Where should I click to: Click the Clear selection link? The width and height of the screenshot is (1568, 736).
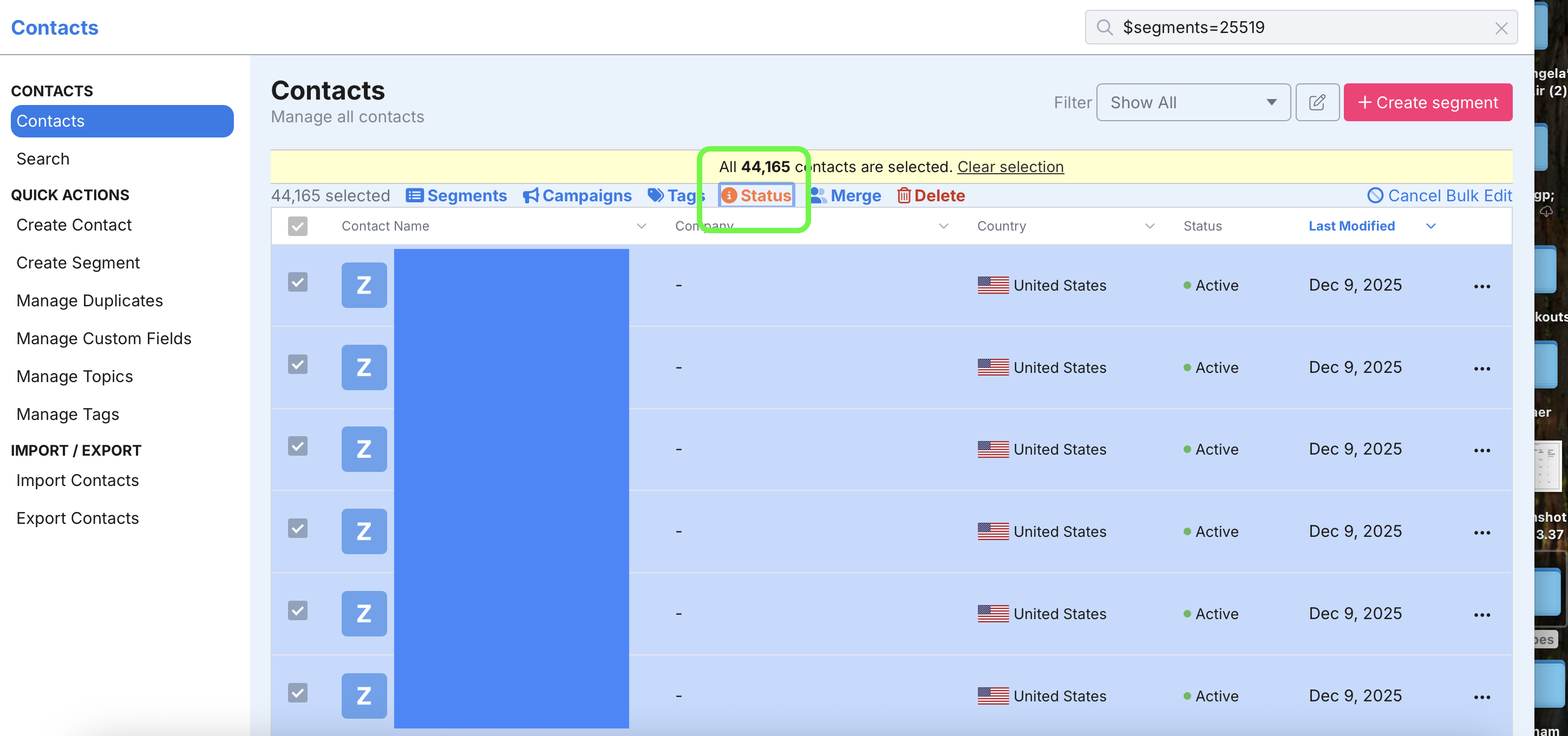pyautogui.click(x=1010, y=167)
